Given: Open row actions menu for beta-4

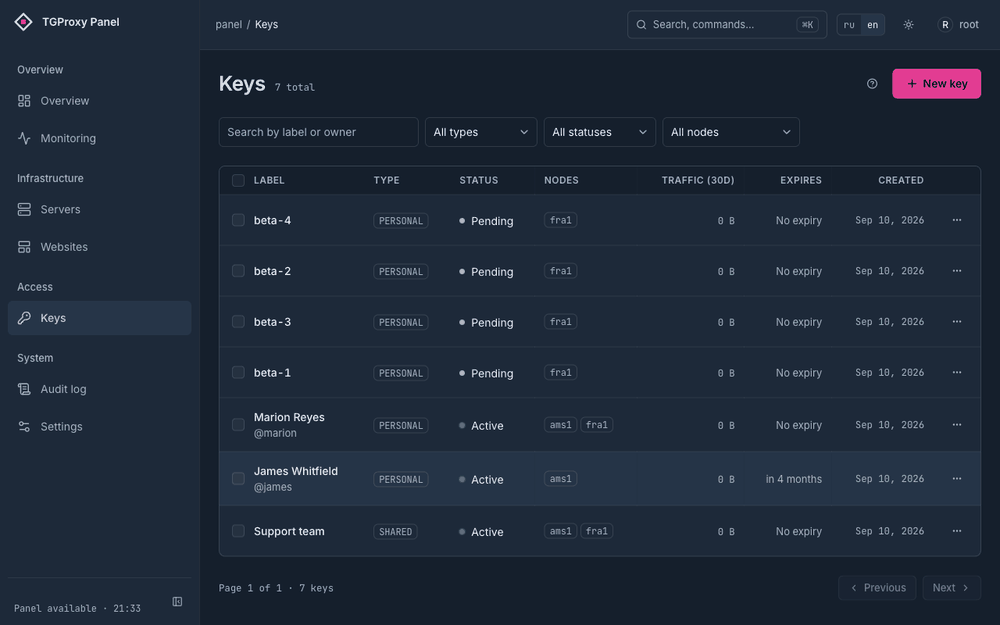Looking at the screenshot, I should pos(957,220).
